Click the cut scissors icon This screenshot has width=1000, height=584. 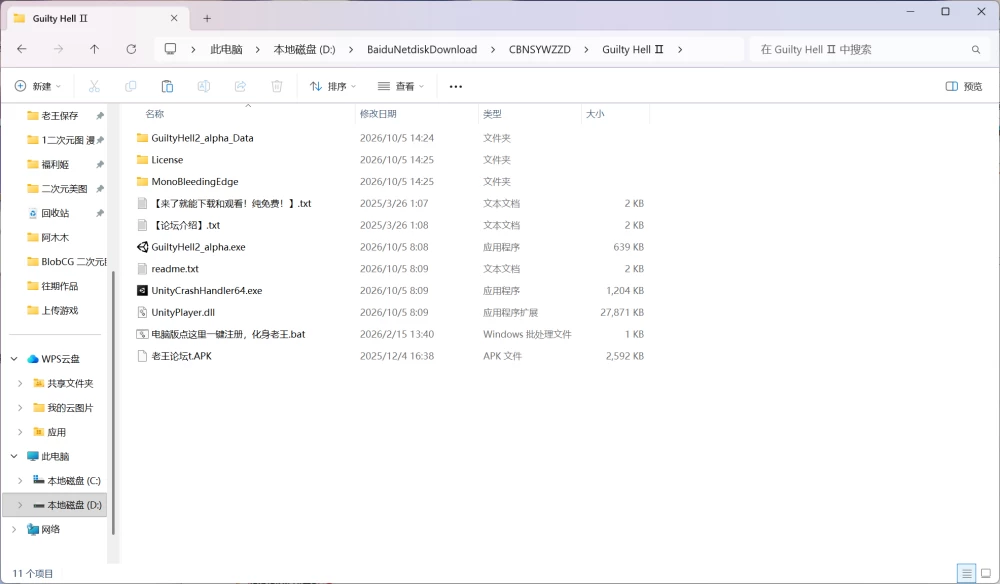pyautogui.click(x=94, y=86)
